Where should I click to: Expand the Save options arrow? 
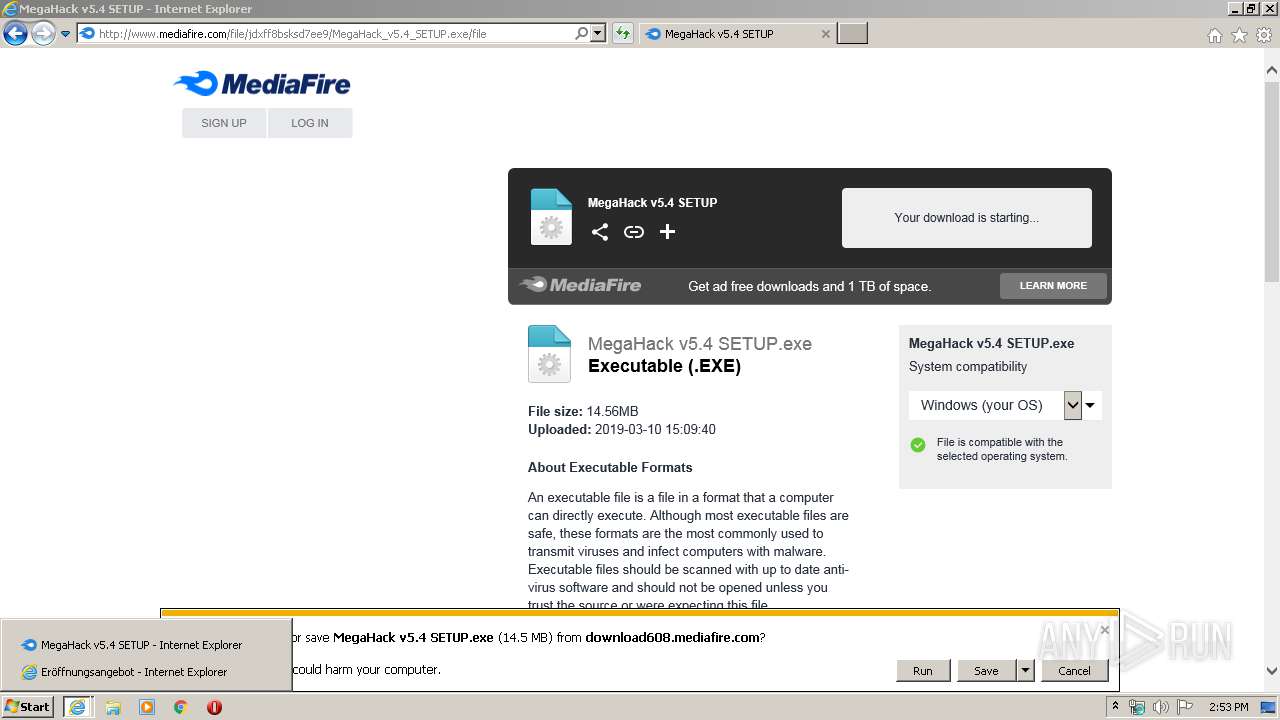pyautogui.click(x=1025, y=671)
